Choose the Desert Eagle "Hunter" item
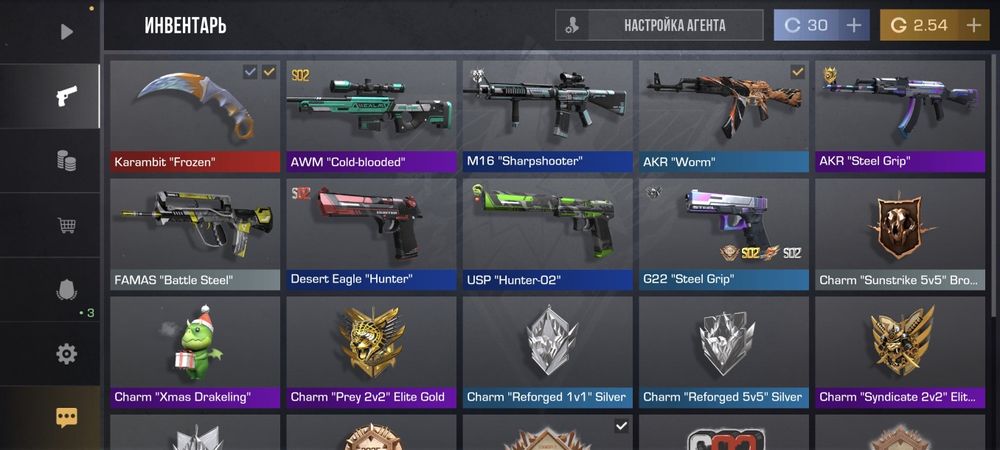This screenshot has height=450, width=1000. pyautogui.click(x=371, y=235)
